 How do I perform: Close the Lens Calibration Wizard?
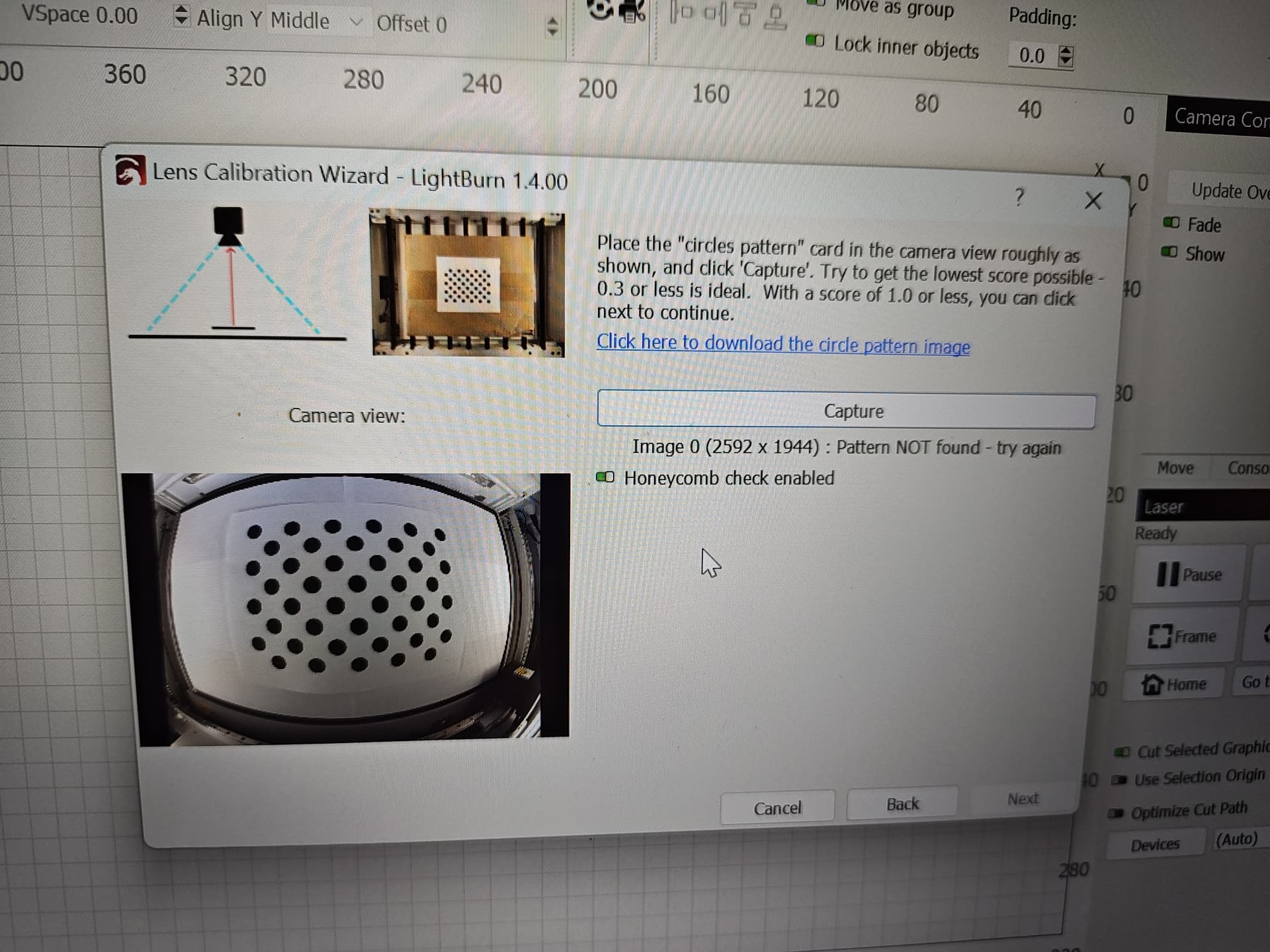1093,200
